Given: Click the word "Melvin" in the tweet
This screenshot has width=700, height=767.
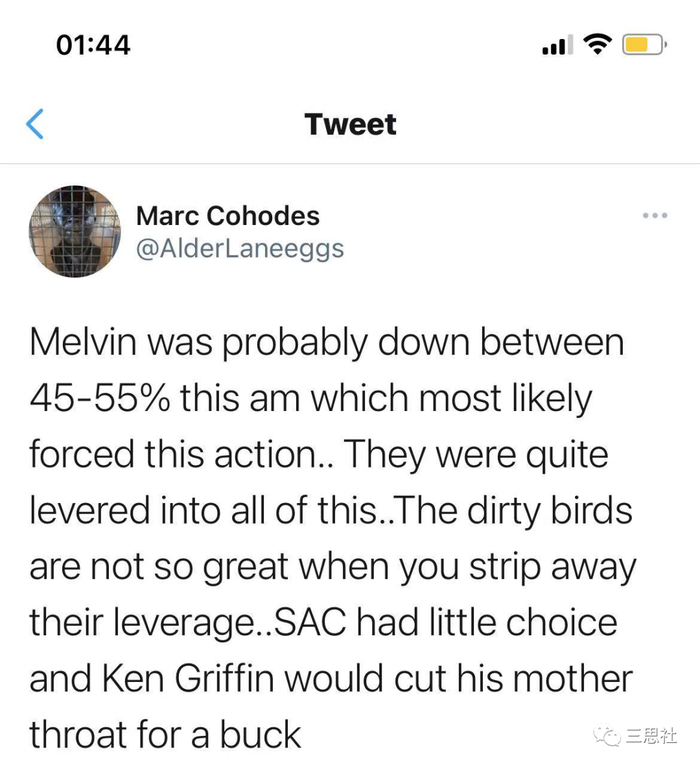Looking at the screenshot, I should point(86,343).
